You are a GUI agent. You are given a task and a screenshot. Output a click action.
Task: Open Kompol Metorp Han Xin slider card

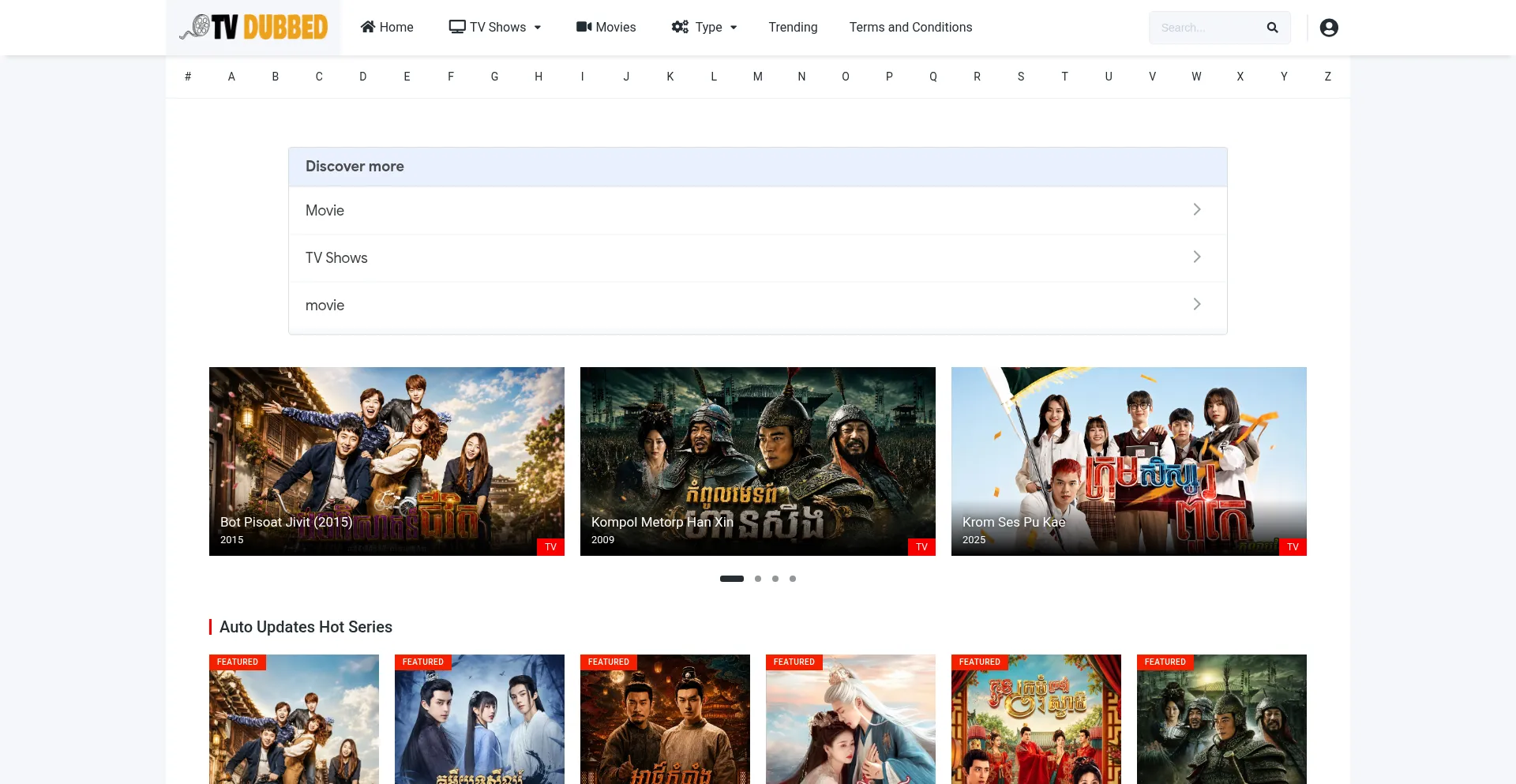[758, 461]
